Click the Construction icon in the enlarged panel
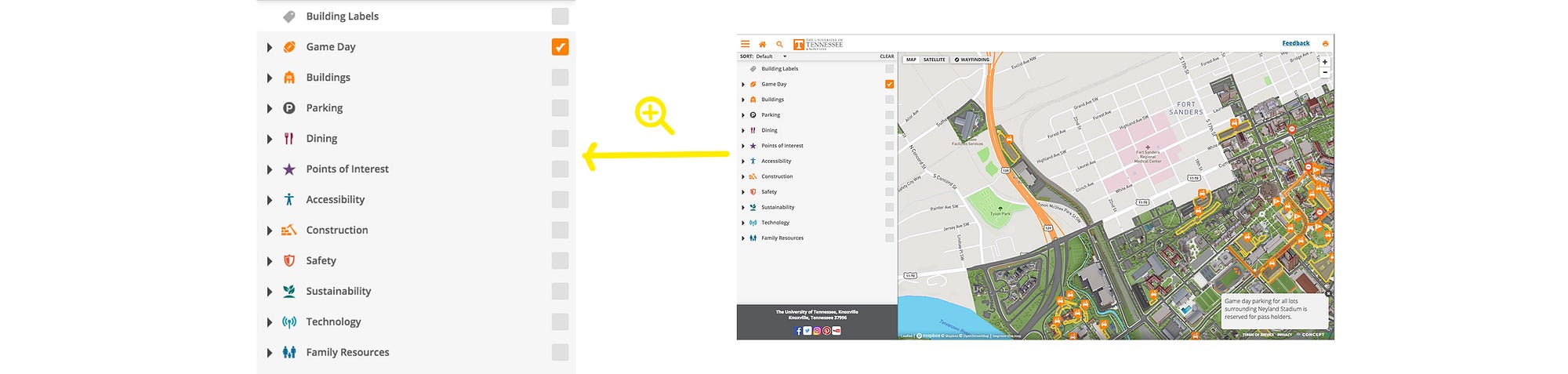The width and height of the screenshot is (1568, 374). point(289,230)
